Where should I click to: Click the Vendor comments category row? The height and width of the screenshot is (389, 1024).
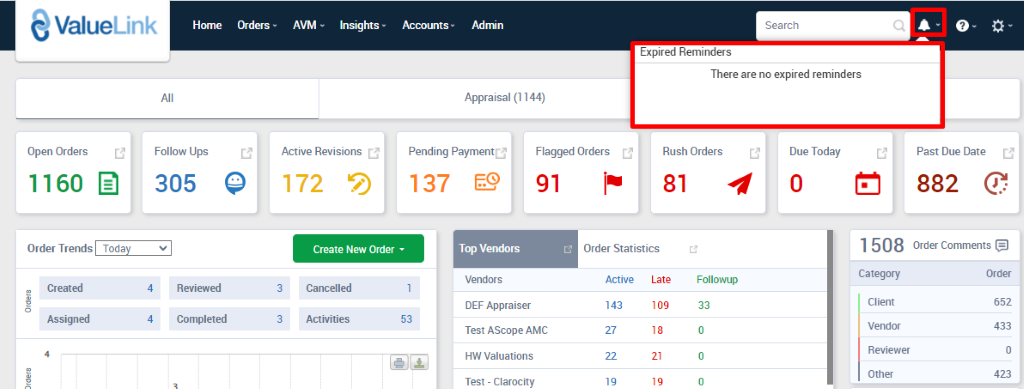point(935,326)
